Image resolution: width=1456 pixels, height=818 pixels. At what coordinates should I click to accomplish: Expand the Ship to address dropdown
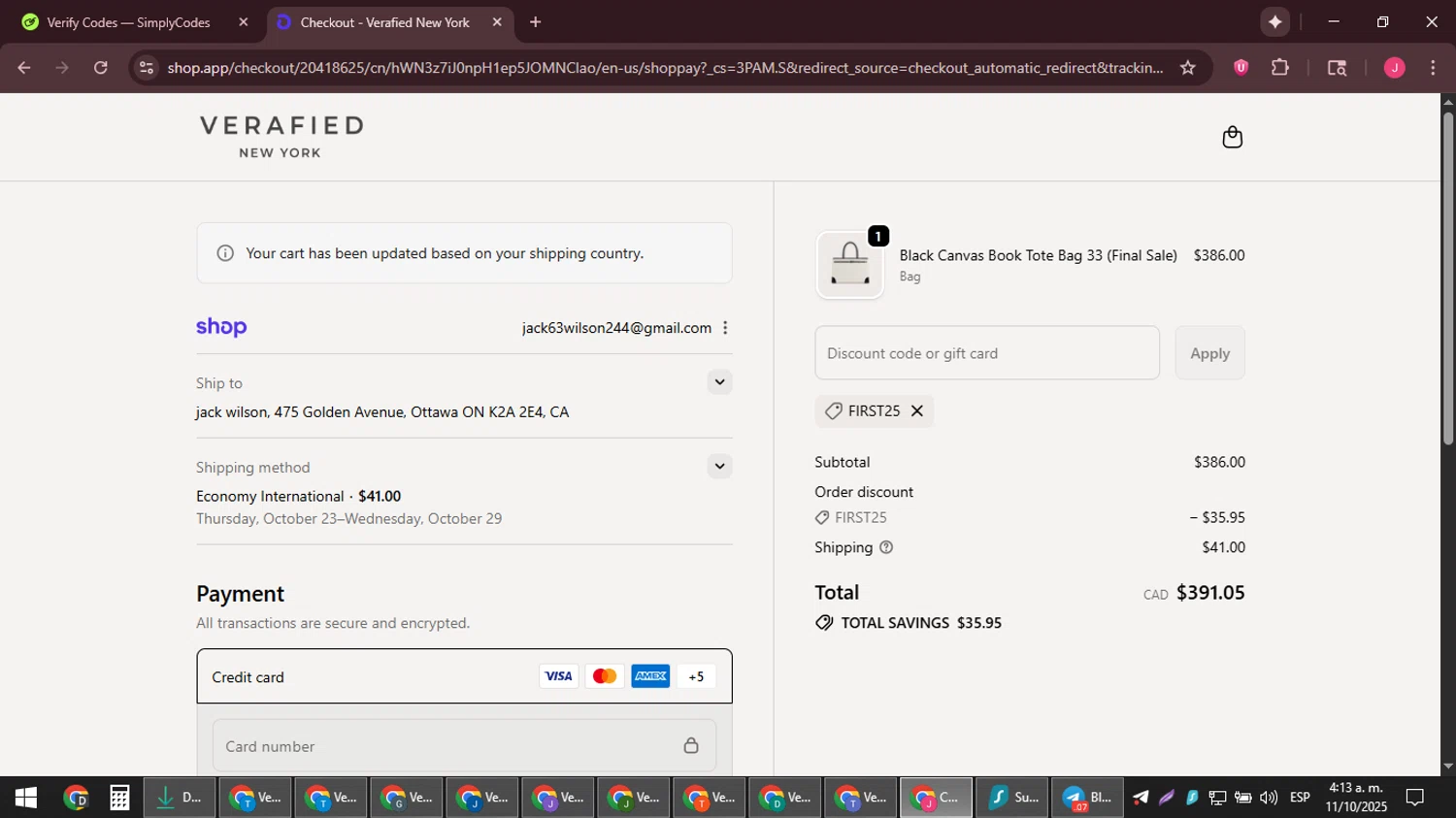pyautogui.click(x=719, y=382)
